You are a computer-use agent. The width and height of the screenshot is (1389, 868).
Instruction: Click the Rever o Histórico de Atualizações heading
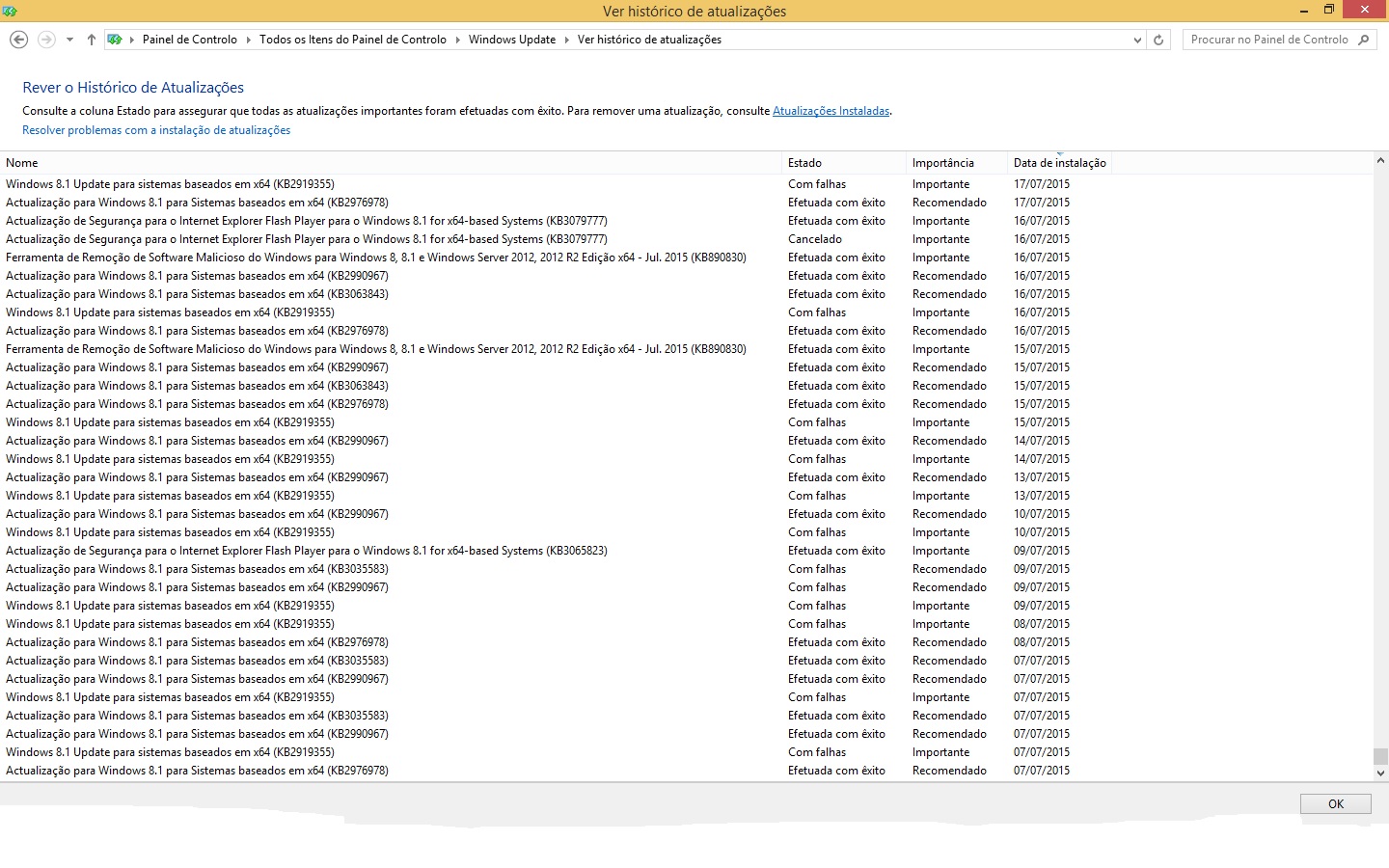click(x=133, y=88)
